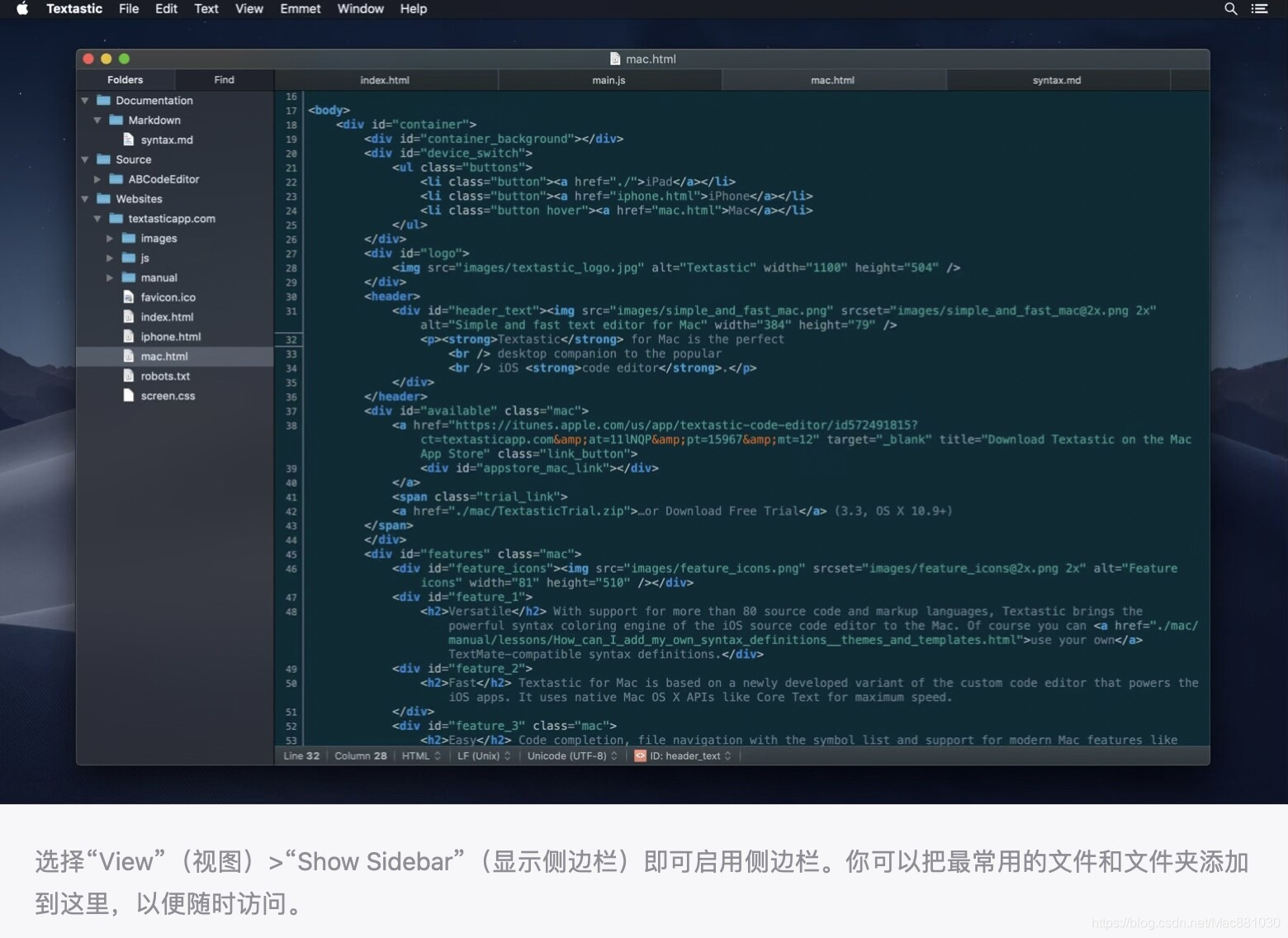
Task: Open the Emmet menu
Action: [301, 8]
